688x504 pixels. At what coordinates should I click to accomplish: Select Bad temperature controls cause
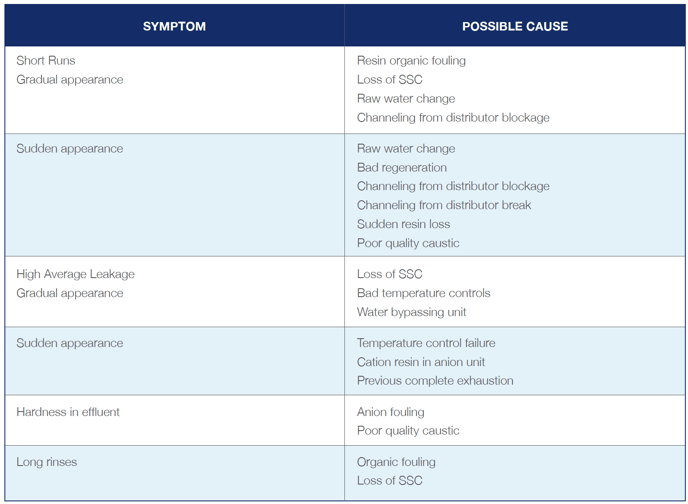click(424, 294)
